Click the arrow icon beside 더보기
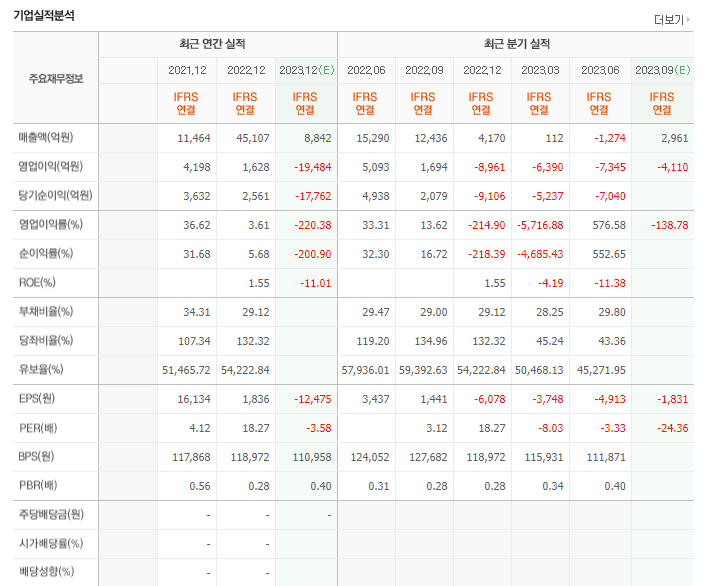This screenshot has width=706, height=586. click(688, 20)
